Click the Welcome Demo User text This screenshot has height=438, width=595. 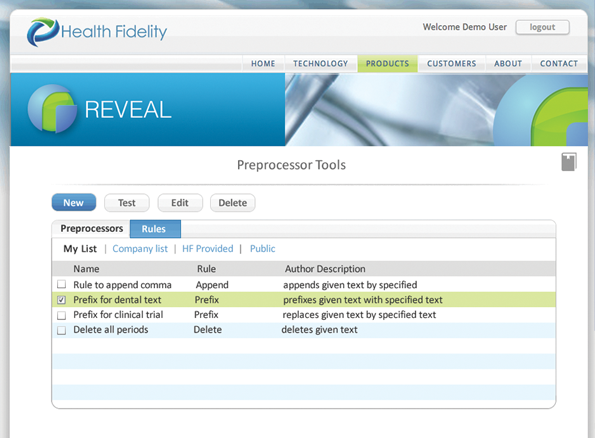point(465,27)
